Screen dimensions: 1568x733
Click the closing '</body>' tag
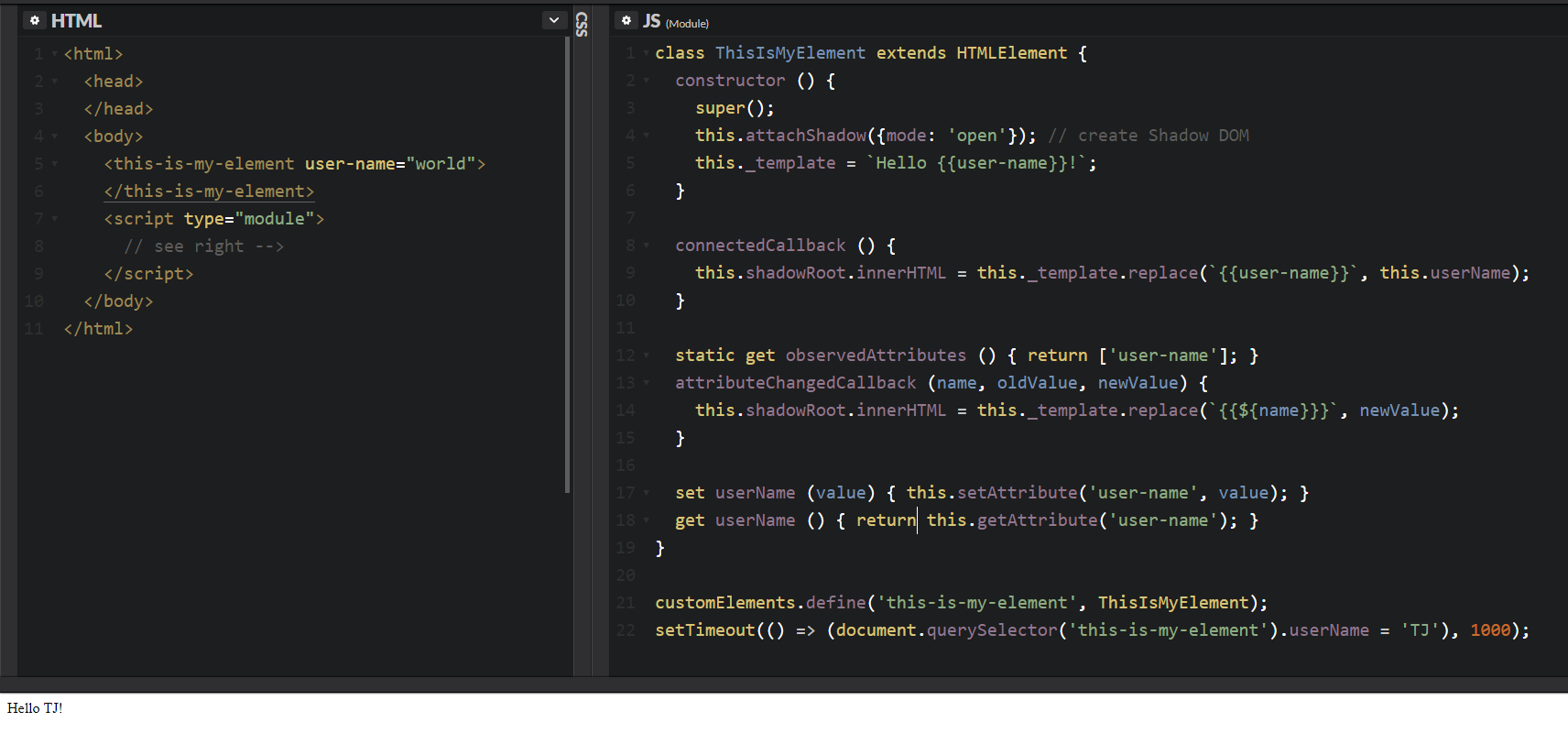click(118, 301)
